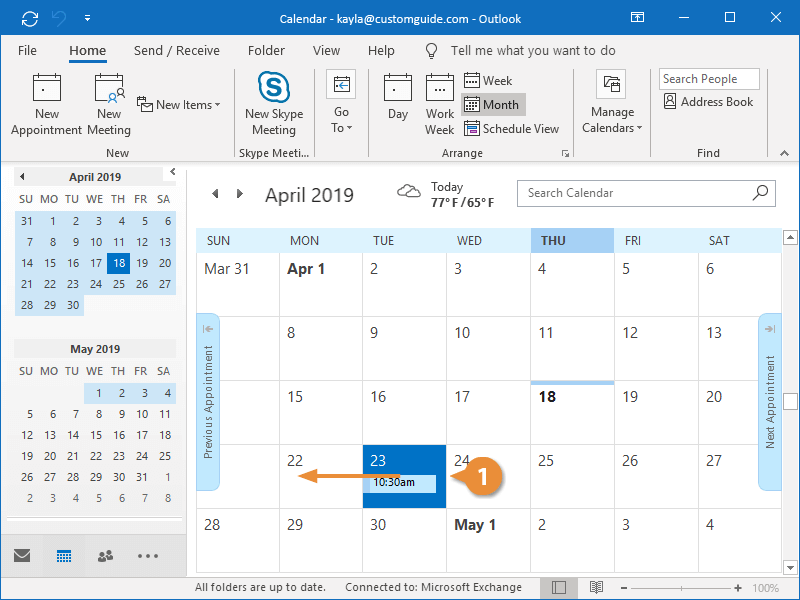Click the Tell me what you want to do box
This screenshot has height=600, width=800.
(x=533, y=51)
